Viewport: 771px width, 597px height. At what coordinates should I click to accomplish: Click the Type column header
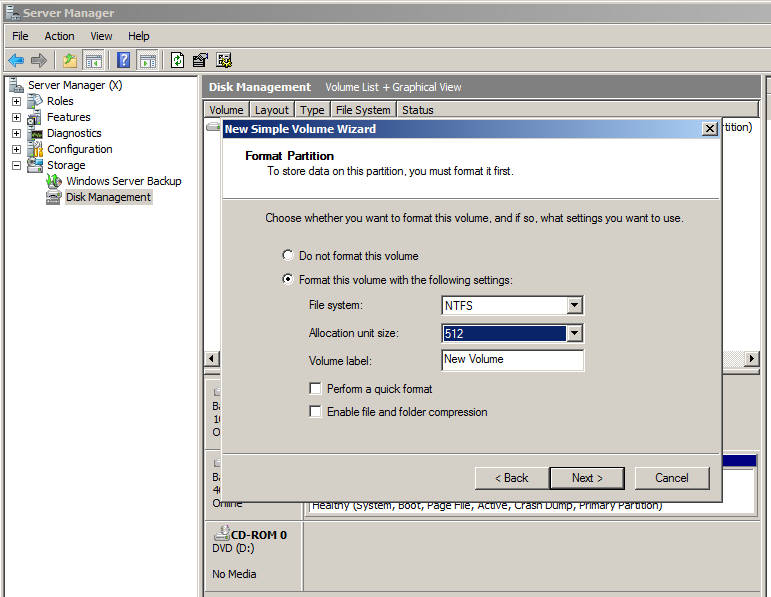tap(312, 110)
